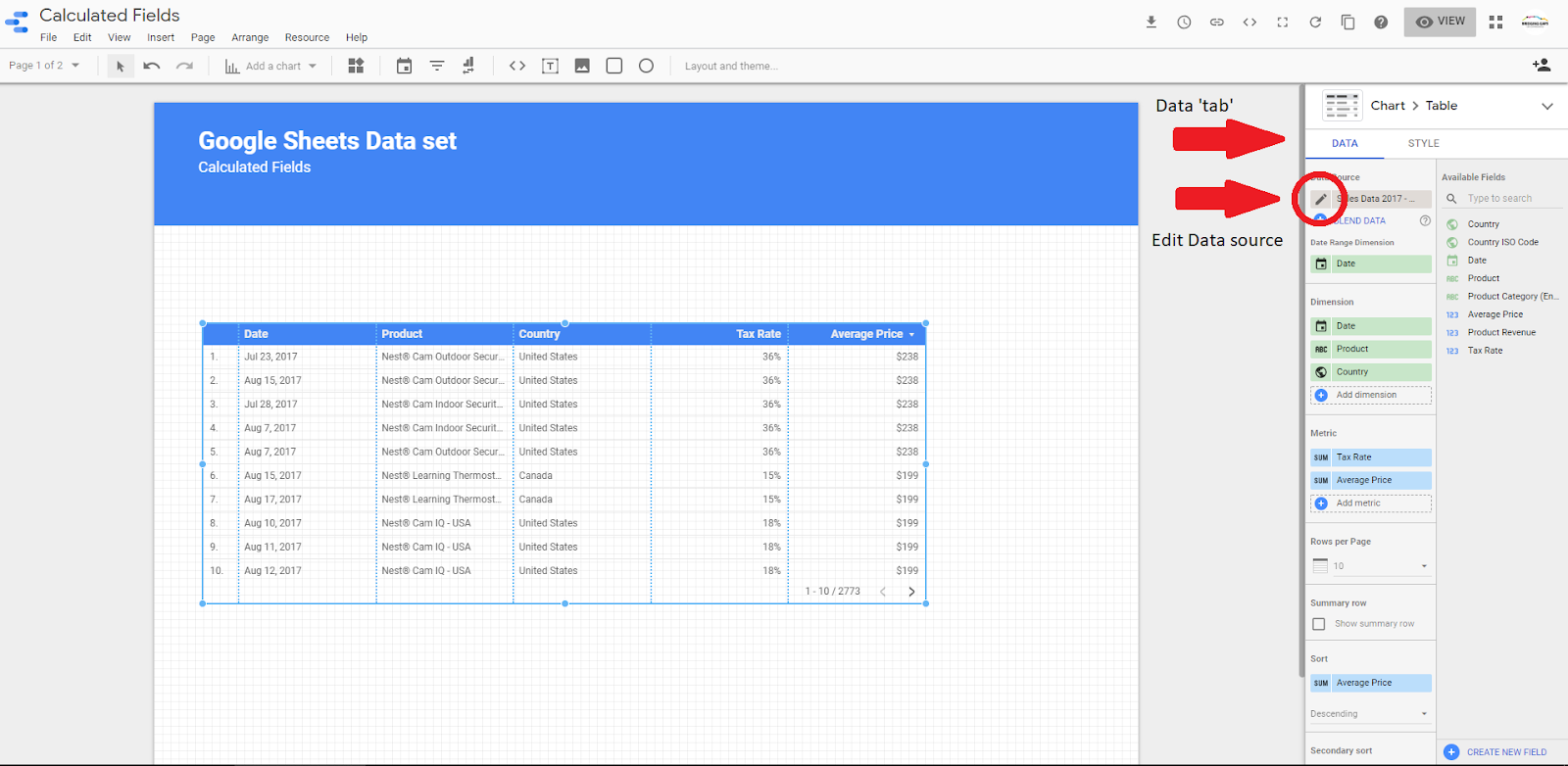This screenshot has height=766, width=1568.
Task: Open the File menu
Action: [49, 37]
